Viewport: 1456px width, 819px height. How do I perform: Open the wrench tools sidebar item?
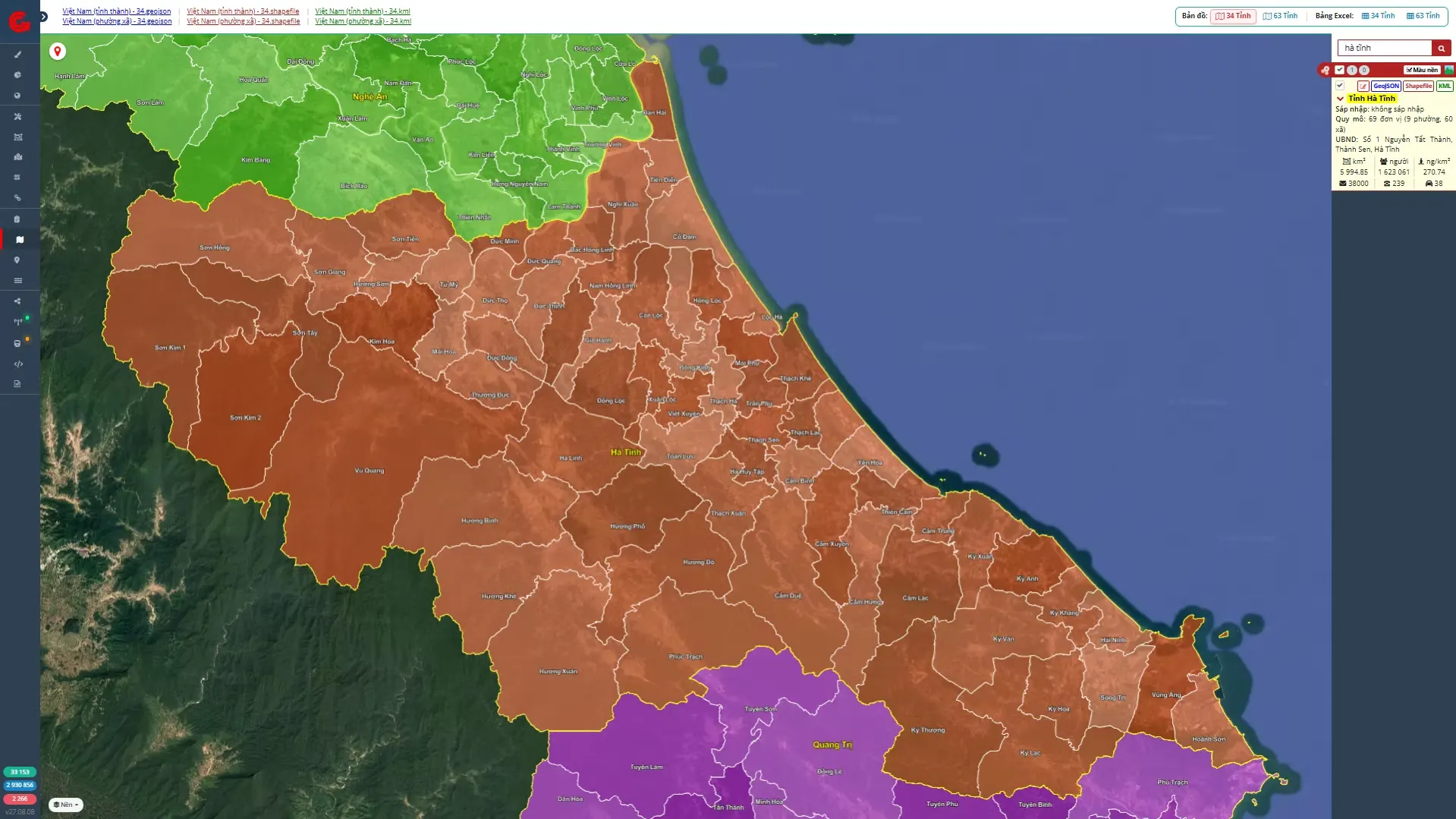pos(17,116)
